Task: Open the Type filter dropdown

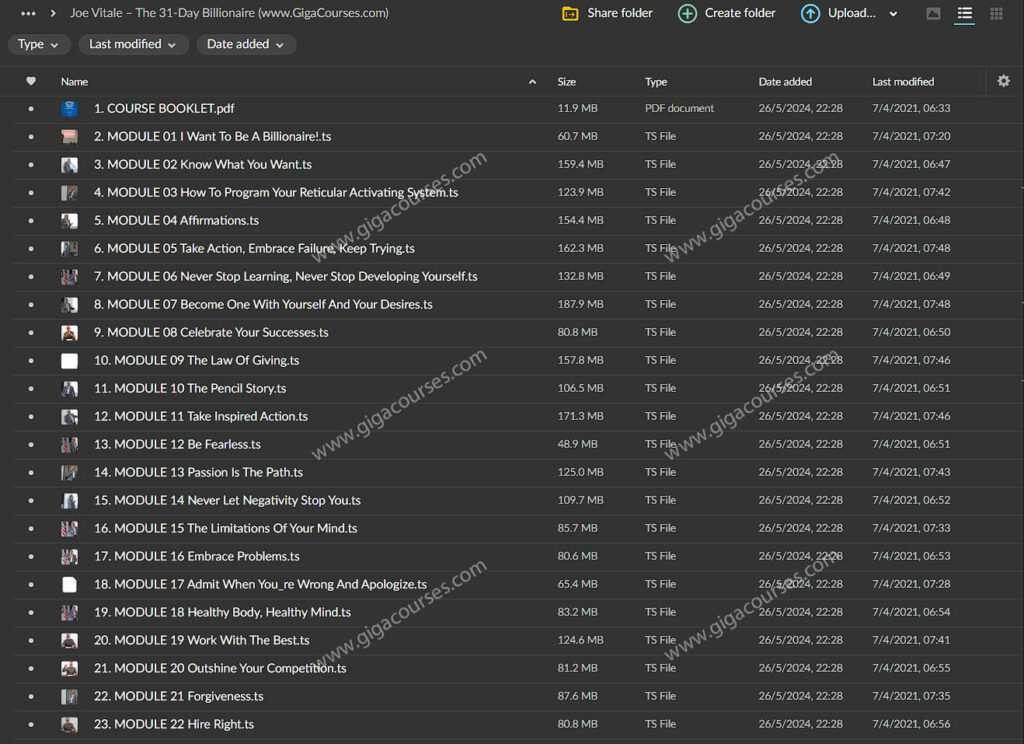Action: (x=38, y=44)
